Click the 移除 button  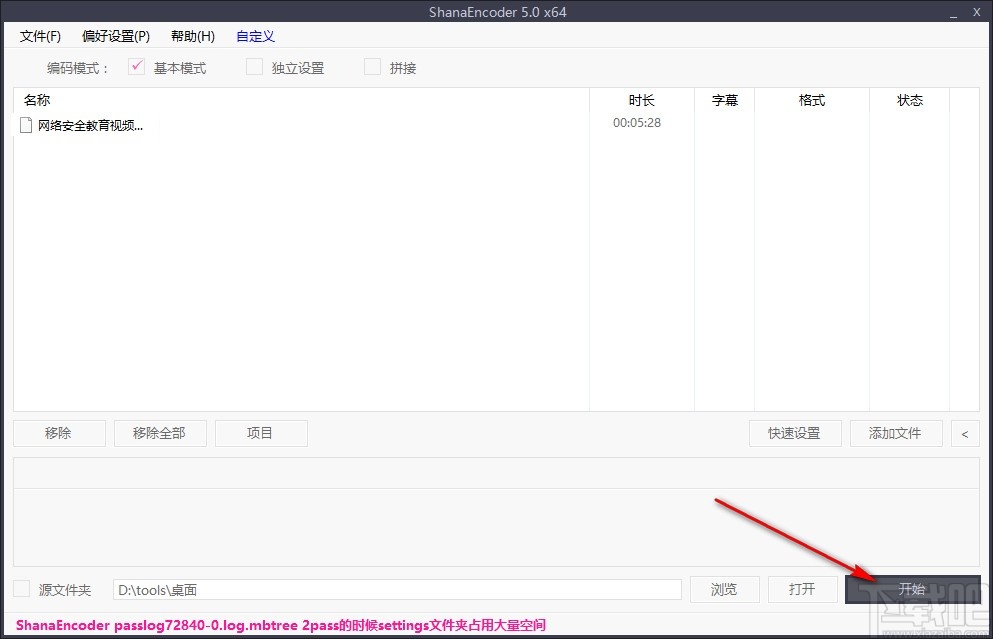click(x=59, y=433)
